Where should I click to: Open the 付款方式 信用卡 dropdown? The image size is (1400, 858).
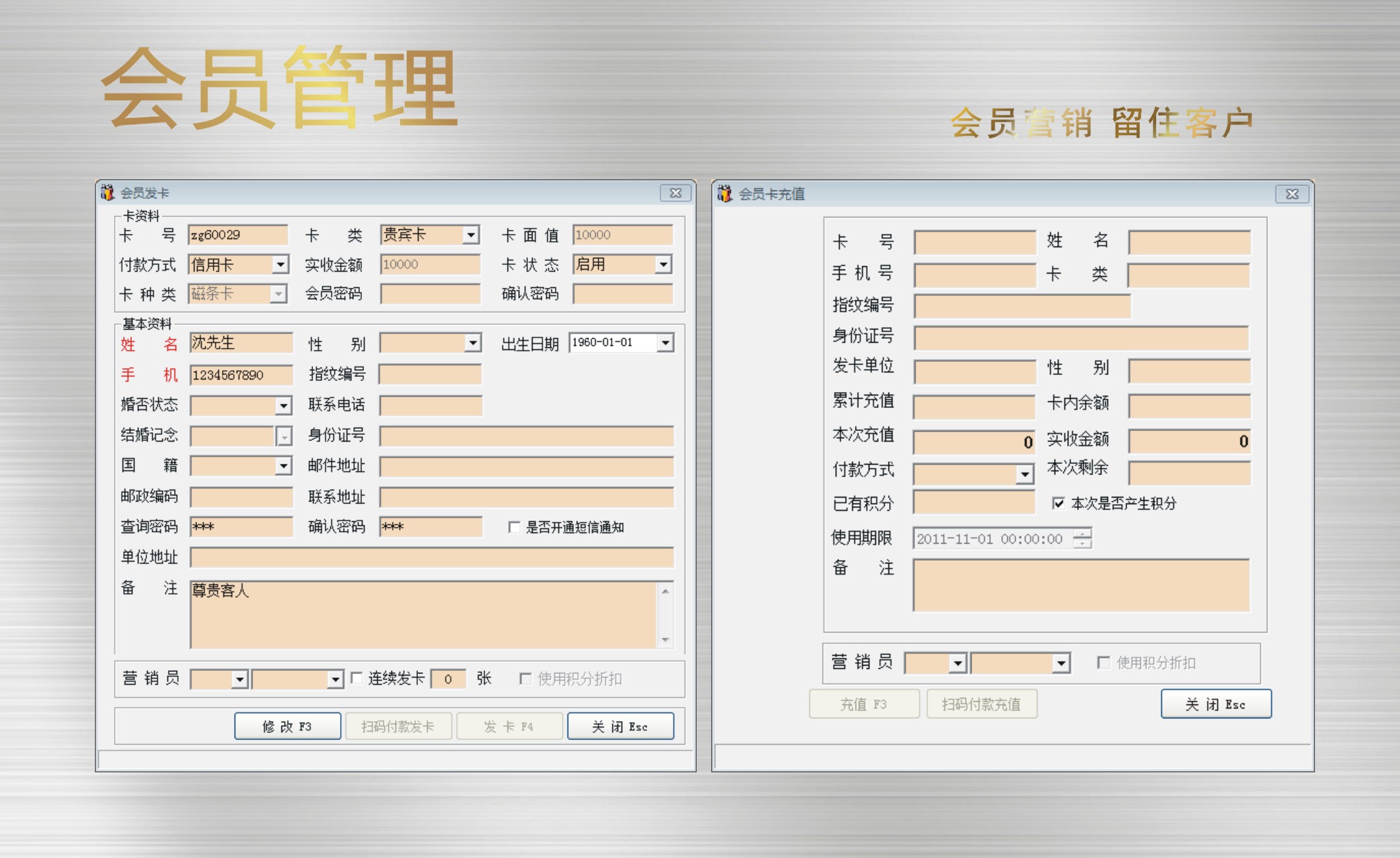pos(280,264)
